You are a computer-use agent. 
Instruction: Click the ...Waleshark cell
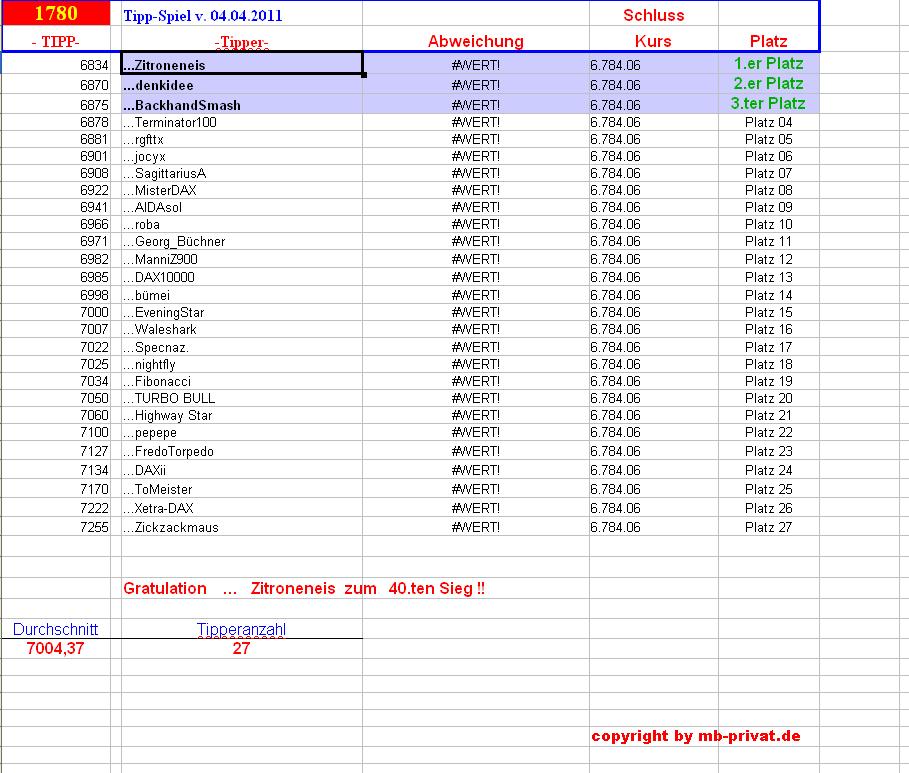pos(242,329)
